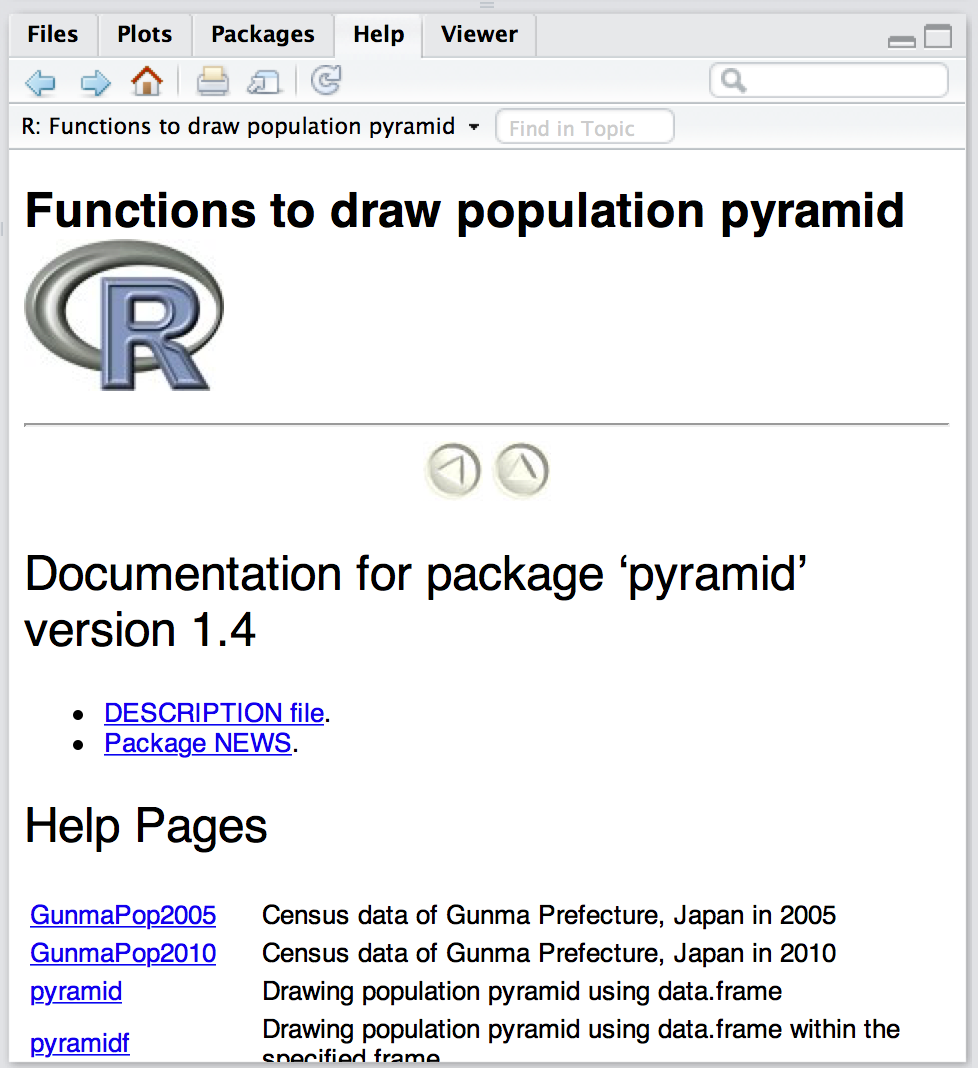This screenshot has height=1068, width=978.
Task: Switch to the Packages tab
Action: pyautogui.click(x=263, y=34)
